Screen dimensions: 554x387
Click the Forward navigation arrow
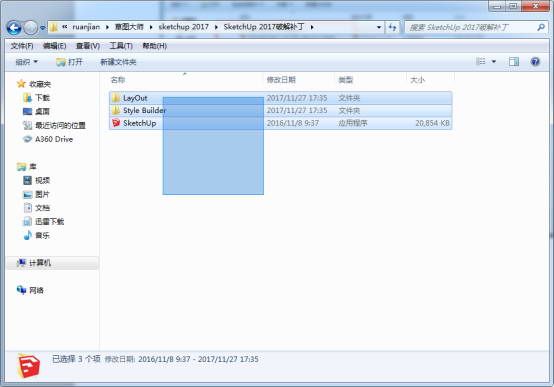tap(31, 28)
